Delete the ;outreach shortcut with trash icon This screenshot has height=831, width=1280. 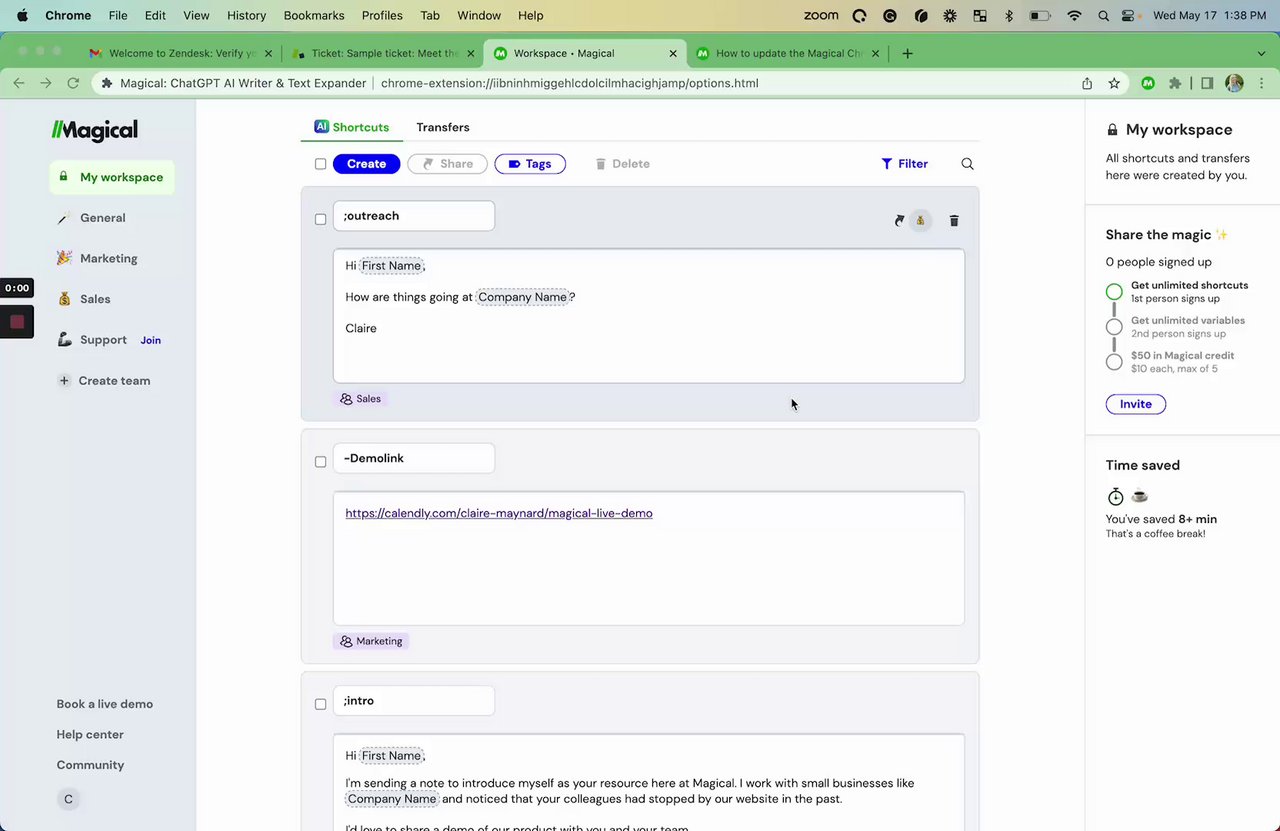tap(954, 221)
